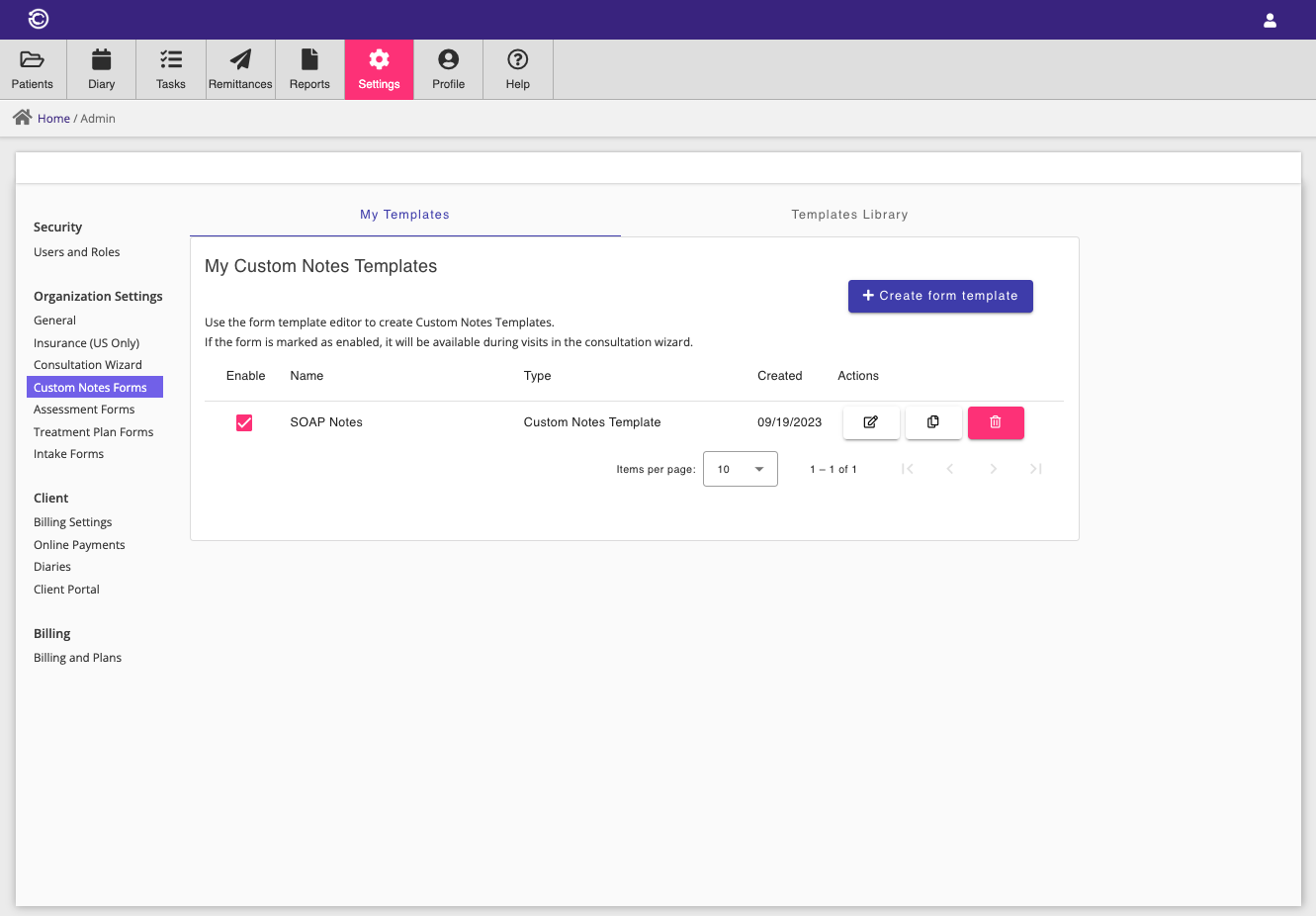Navigate to Home via breadcrumb
1316x916 pixels.
[53, 118]
